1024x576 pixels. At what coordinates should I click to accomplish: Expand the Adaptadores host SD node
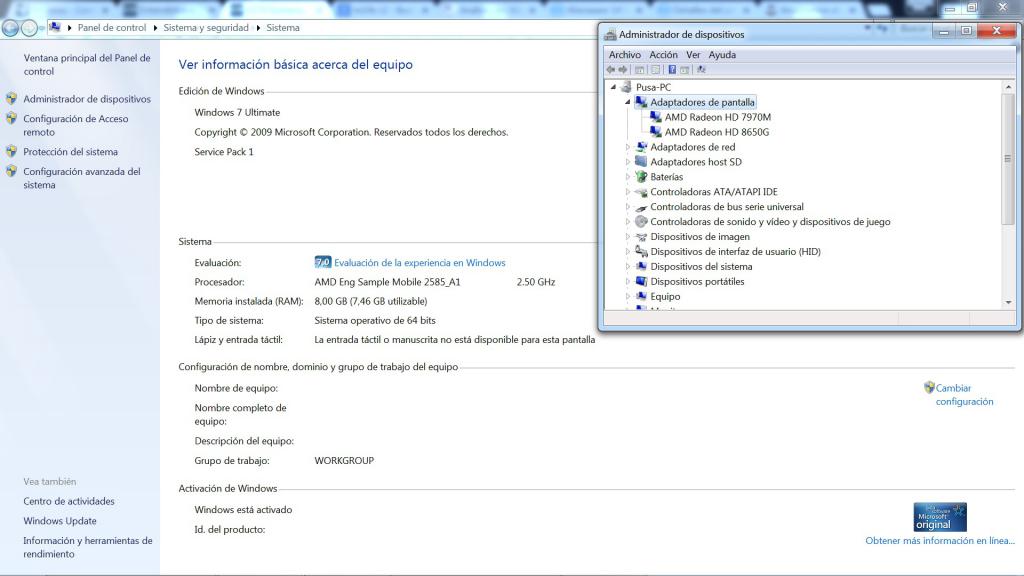click(628, 162)
